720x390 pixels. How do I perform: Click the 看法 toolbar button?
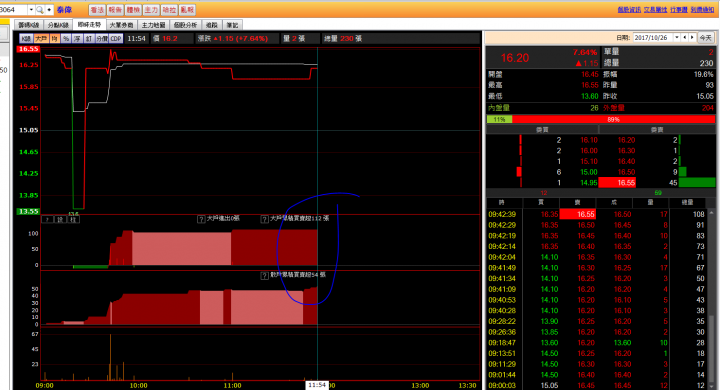(x=97, y=10)
